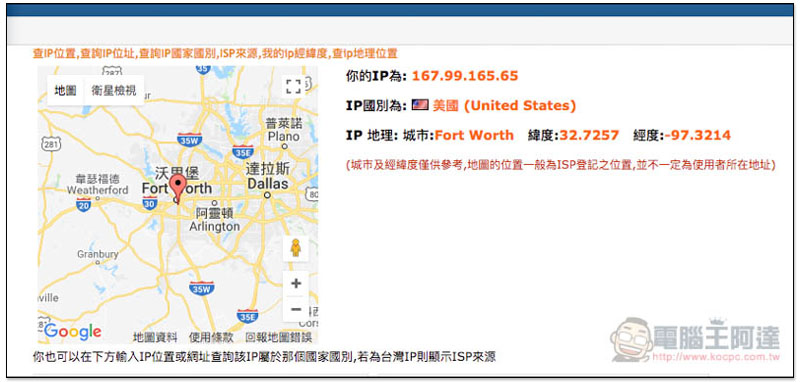Viewport: 800px width, 382px height.
Task: Click the 美國 (United States) country text
Action: coord(504,106)
